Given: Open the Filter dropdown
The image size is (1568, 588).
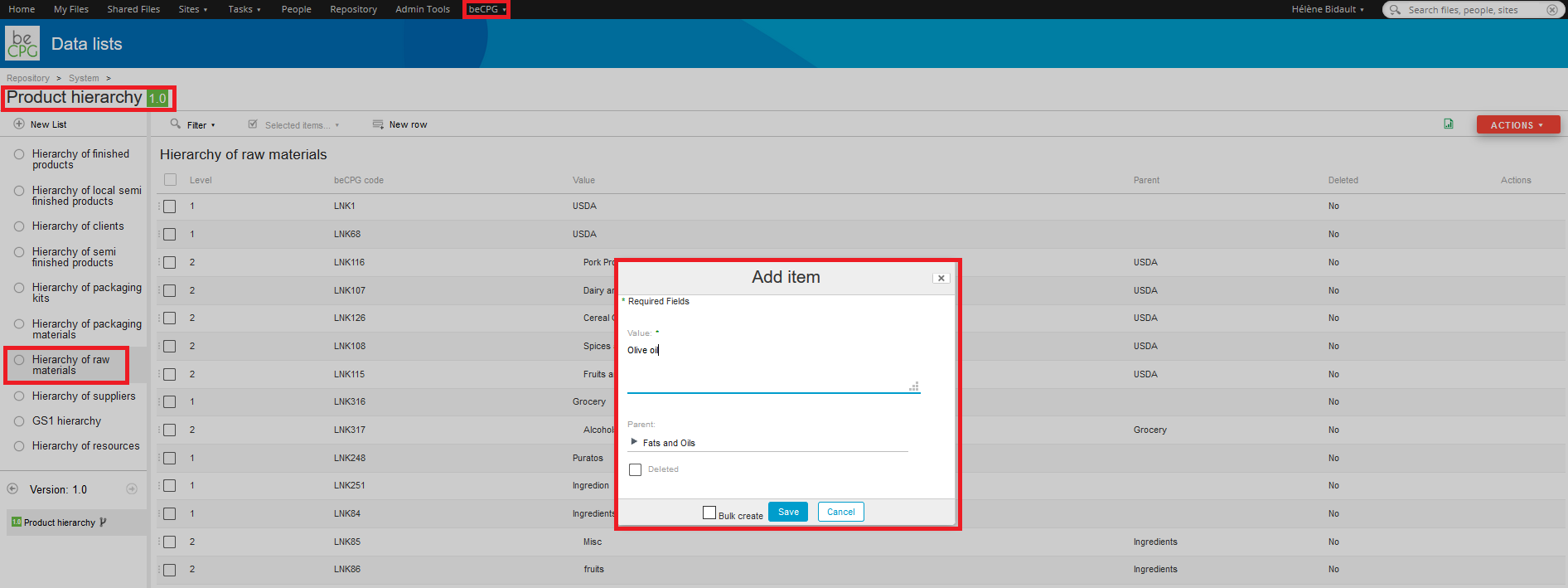Looking at the screenshot, I should (201, 125).
